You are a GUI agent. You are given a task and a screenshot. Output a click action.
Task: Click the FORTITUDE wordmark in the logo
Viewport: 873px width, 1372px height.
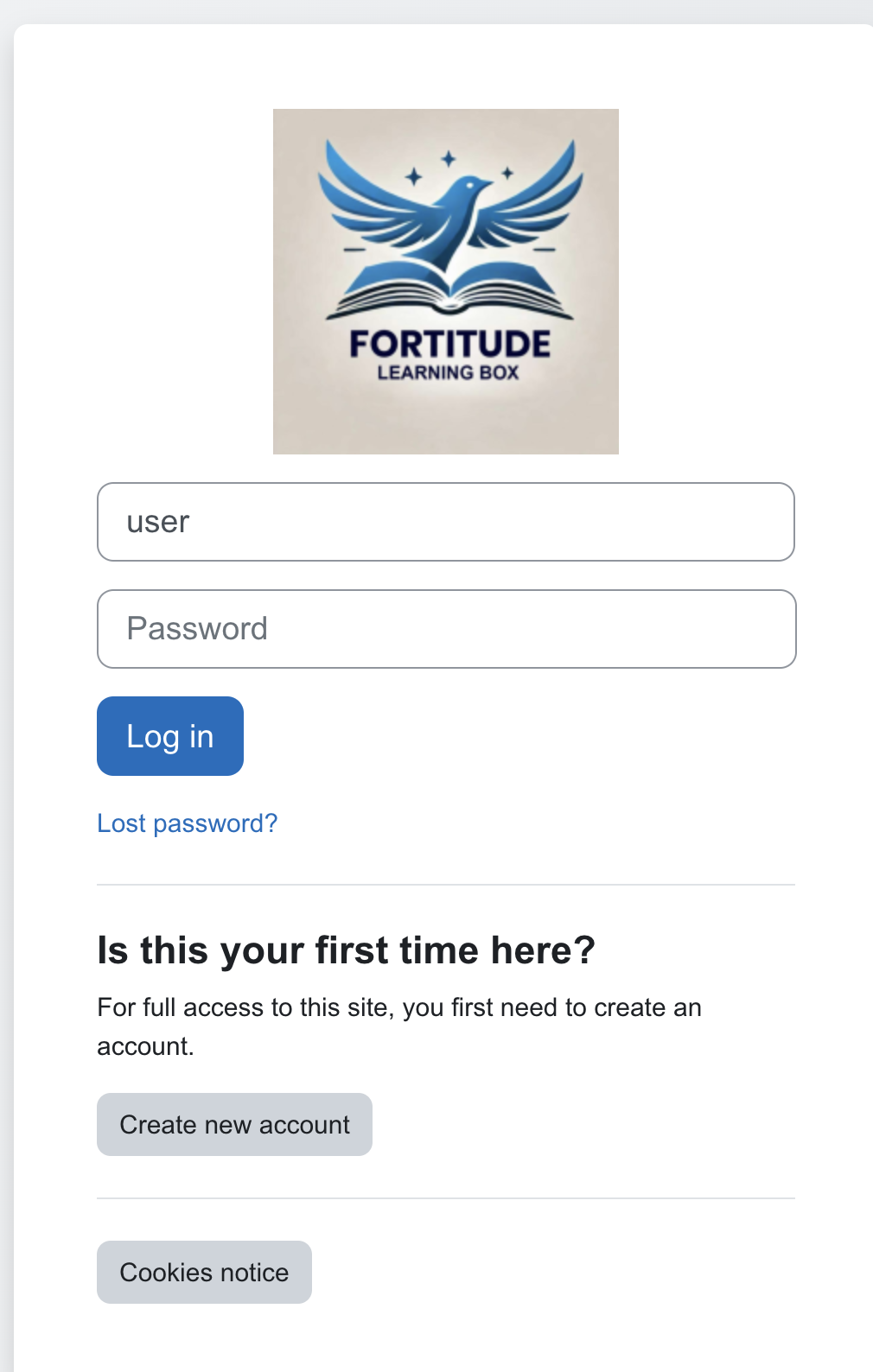pyautogui.click(x=449, y=345)
